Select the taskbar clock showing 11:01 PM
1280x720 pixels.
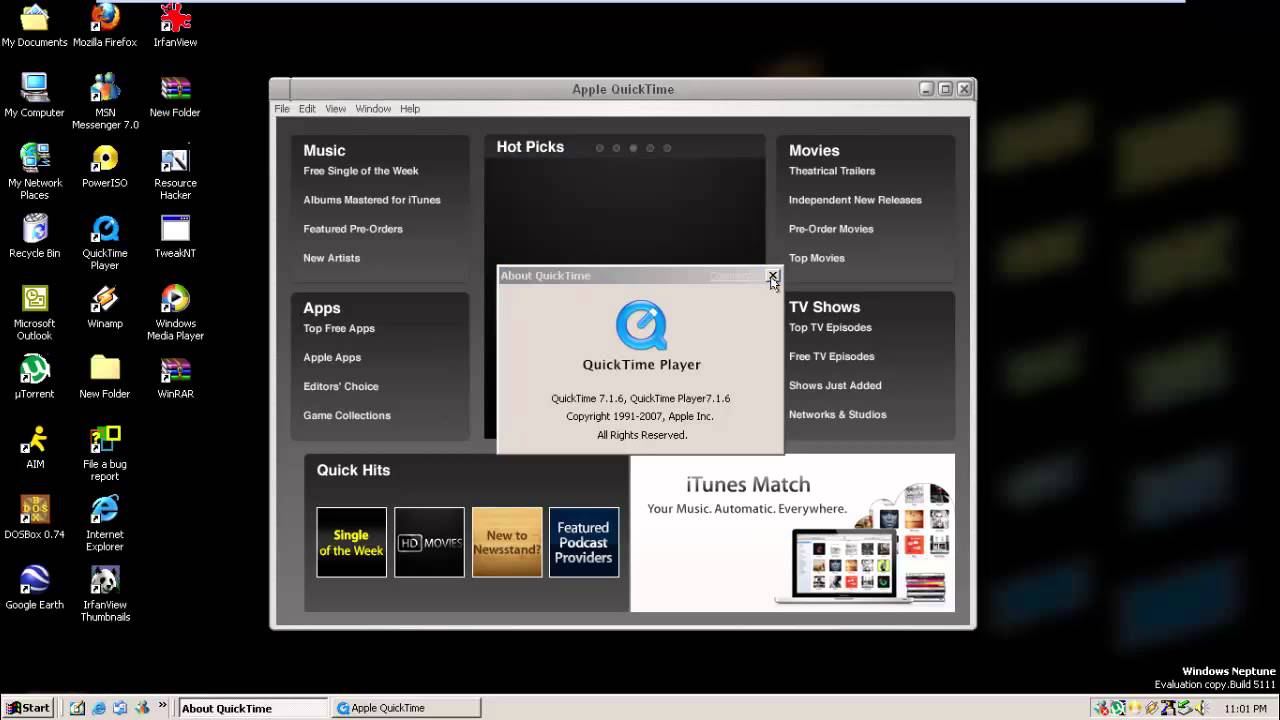click(x=1245, y=709)
